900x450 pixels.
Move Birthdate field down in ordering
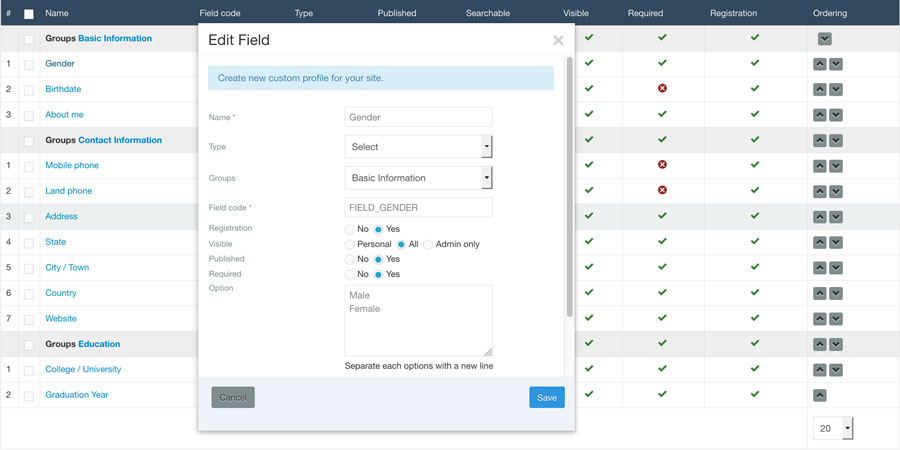pos(836,90)
